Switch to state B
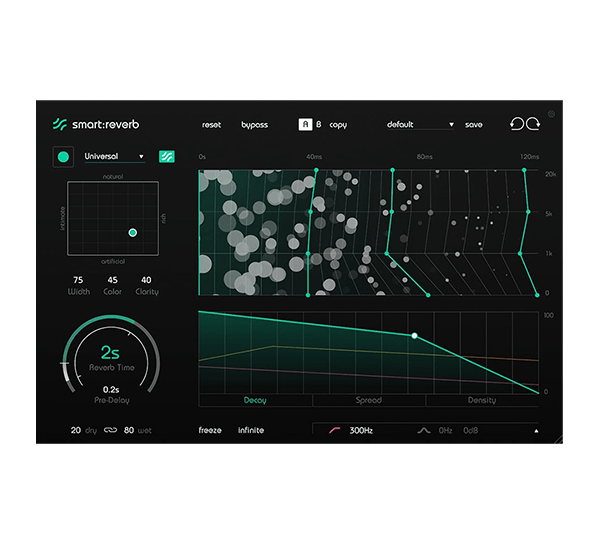Image resolution: width=600 pixels, height=543 pixels. pyautogui.click(x=319, y=124)
